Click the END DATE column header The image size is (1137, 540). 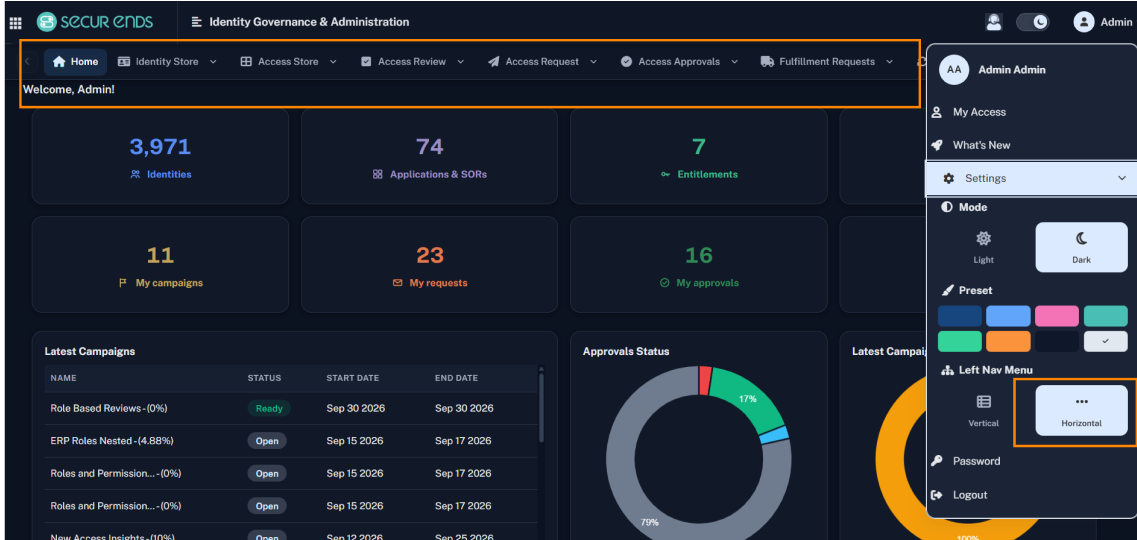pyautogui.click(x=456, y=378)
